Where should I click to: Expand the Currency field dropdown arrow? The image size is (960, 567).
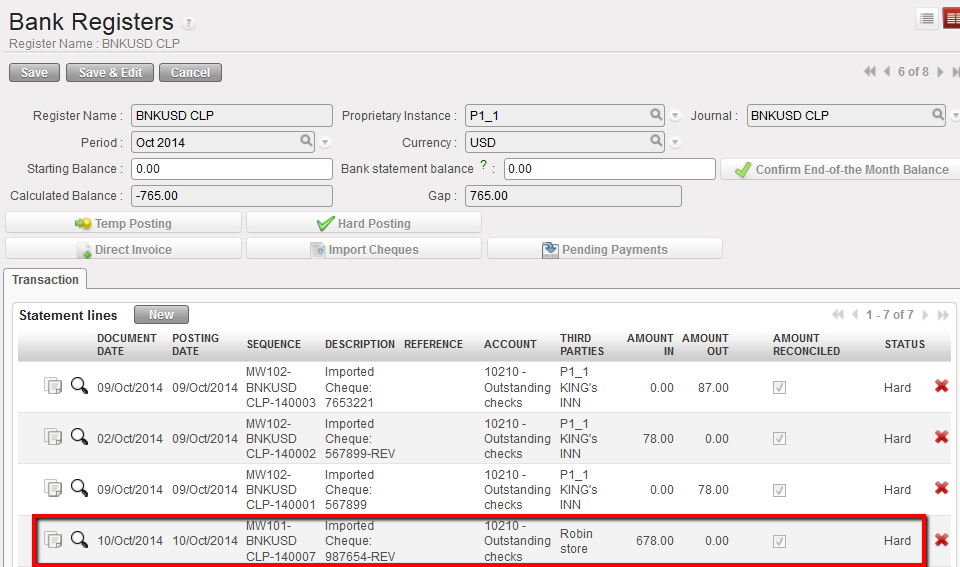[675, 143]
